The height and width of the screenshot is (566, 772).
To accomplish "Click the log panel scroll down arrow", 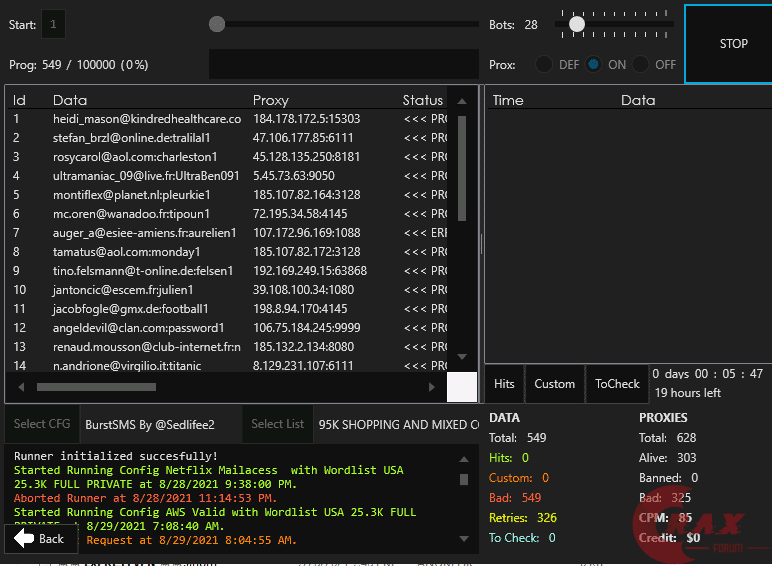I will coord(464,538).
